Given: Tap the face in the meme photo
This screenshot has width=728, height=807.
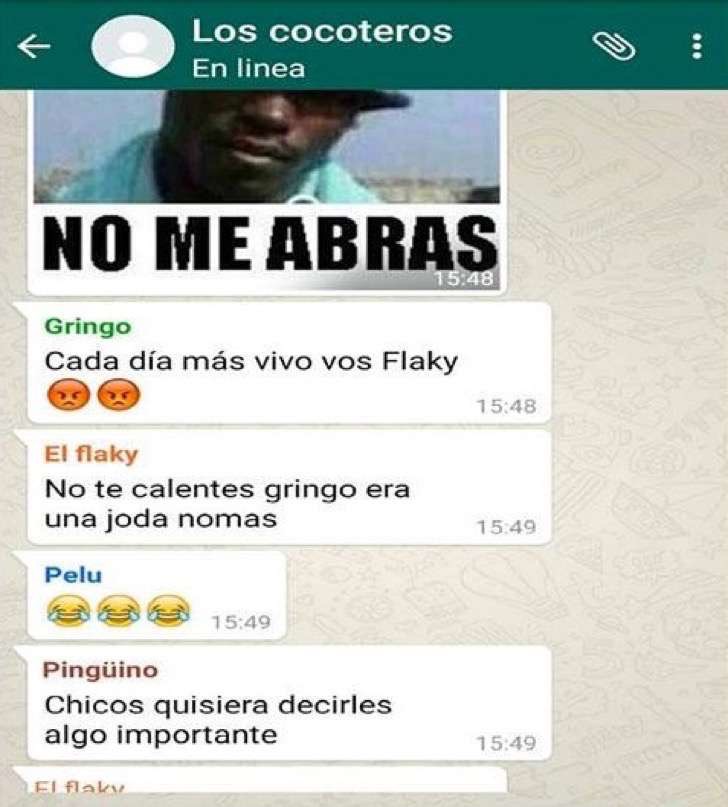Looking at the screenshot, I should coord(268,139).
